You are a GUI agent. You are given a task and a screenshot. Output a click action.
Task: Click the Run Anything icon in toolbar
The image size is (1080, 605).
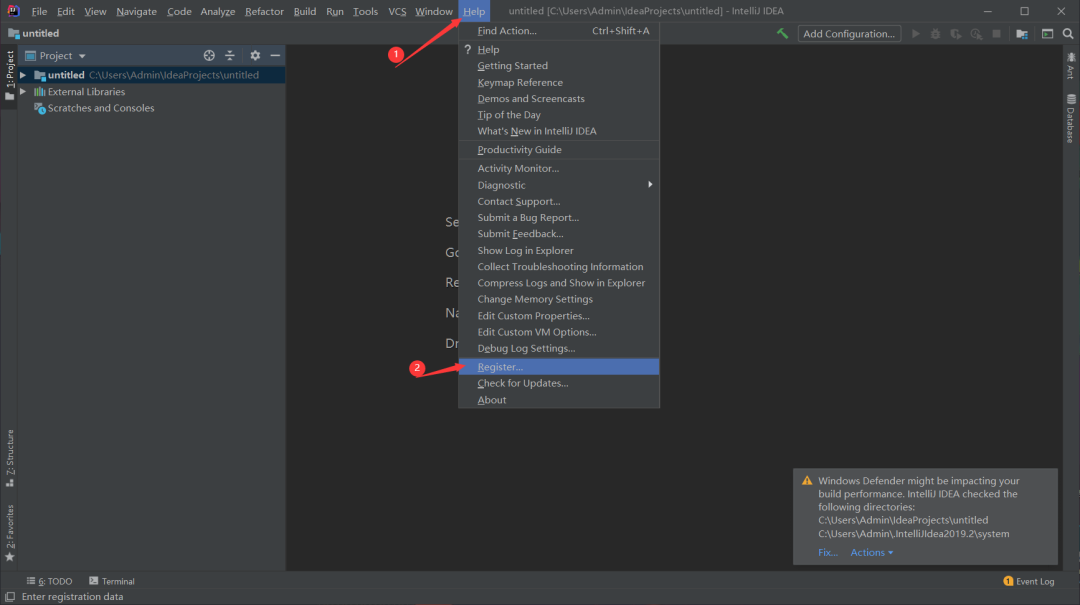click(1047, 33)
